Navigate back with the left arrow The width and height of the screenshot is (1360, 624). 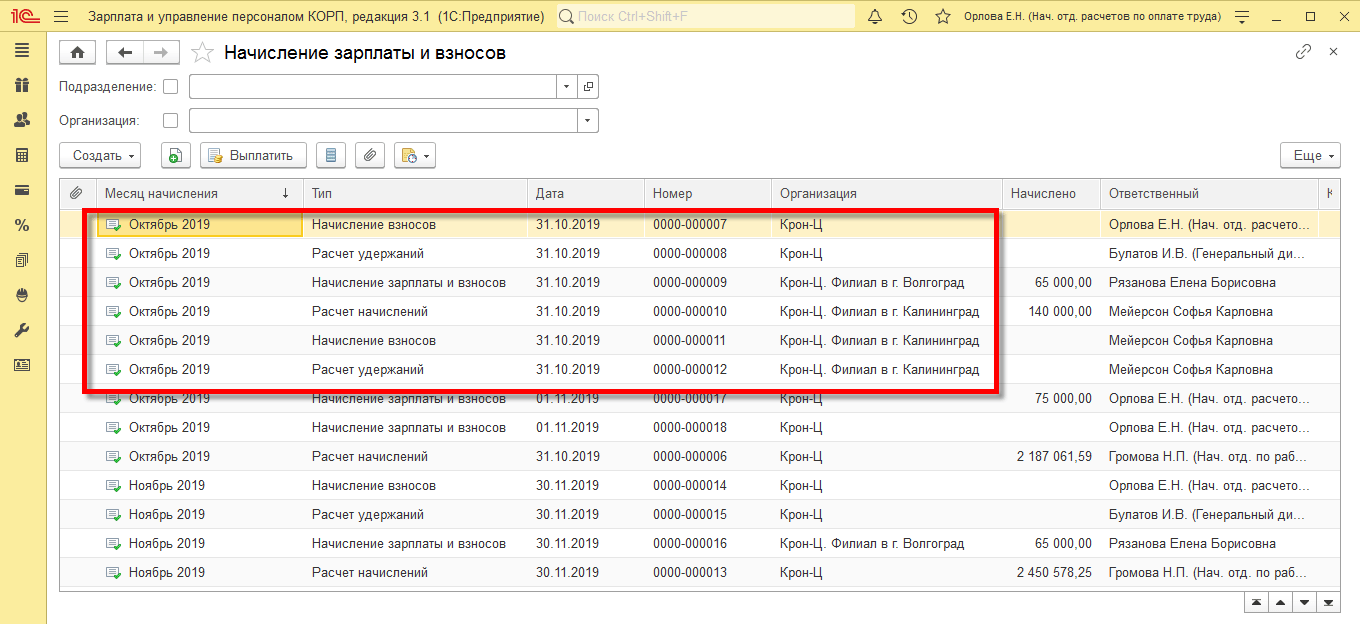[125, 53]
